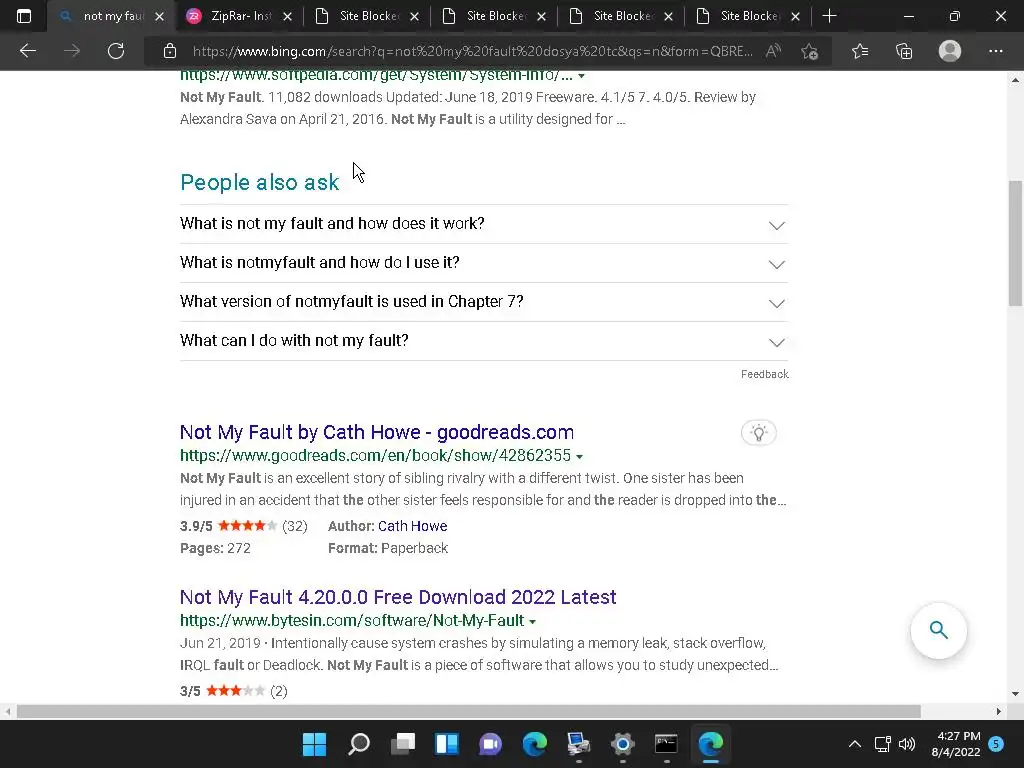Screen dimensions: 1024x768
Task: Open Edge Settings and more menu
Action: tap(995, 51)
